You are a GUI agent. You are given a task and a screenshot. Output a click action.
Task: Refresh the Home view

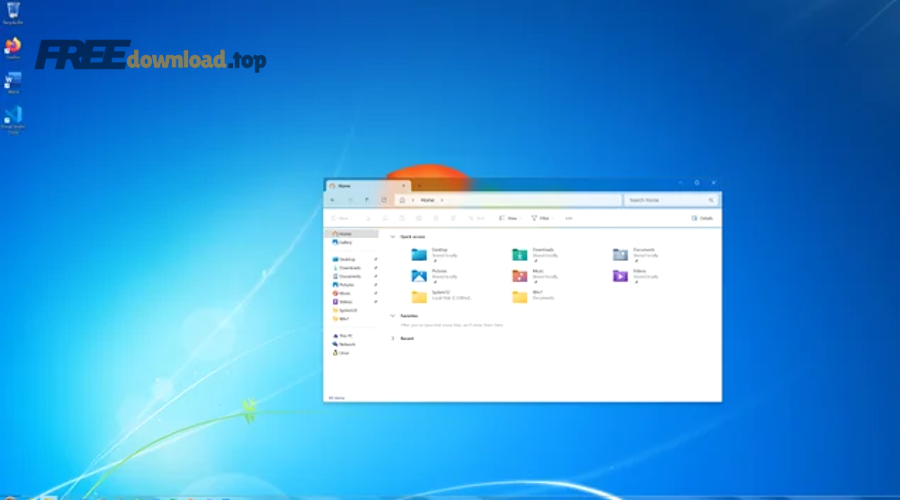coord(384,200)
